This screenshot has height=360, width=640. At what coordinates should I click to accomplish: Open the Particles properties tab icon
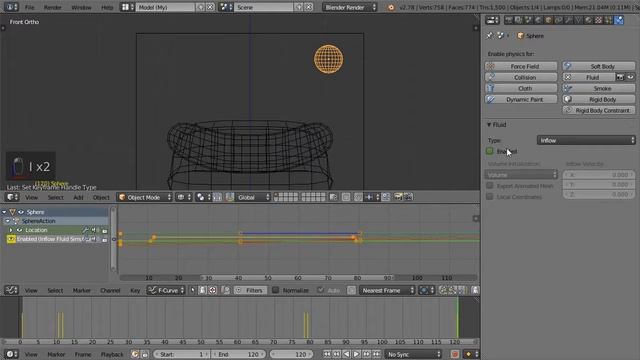click(x=609, y=20)
